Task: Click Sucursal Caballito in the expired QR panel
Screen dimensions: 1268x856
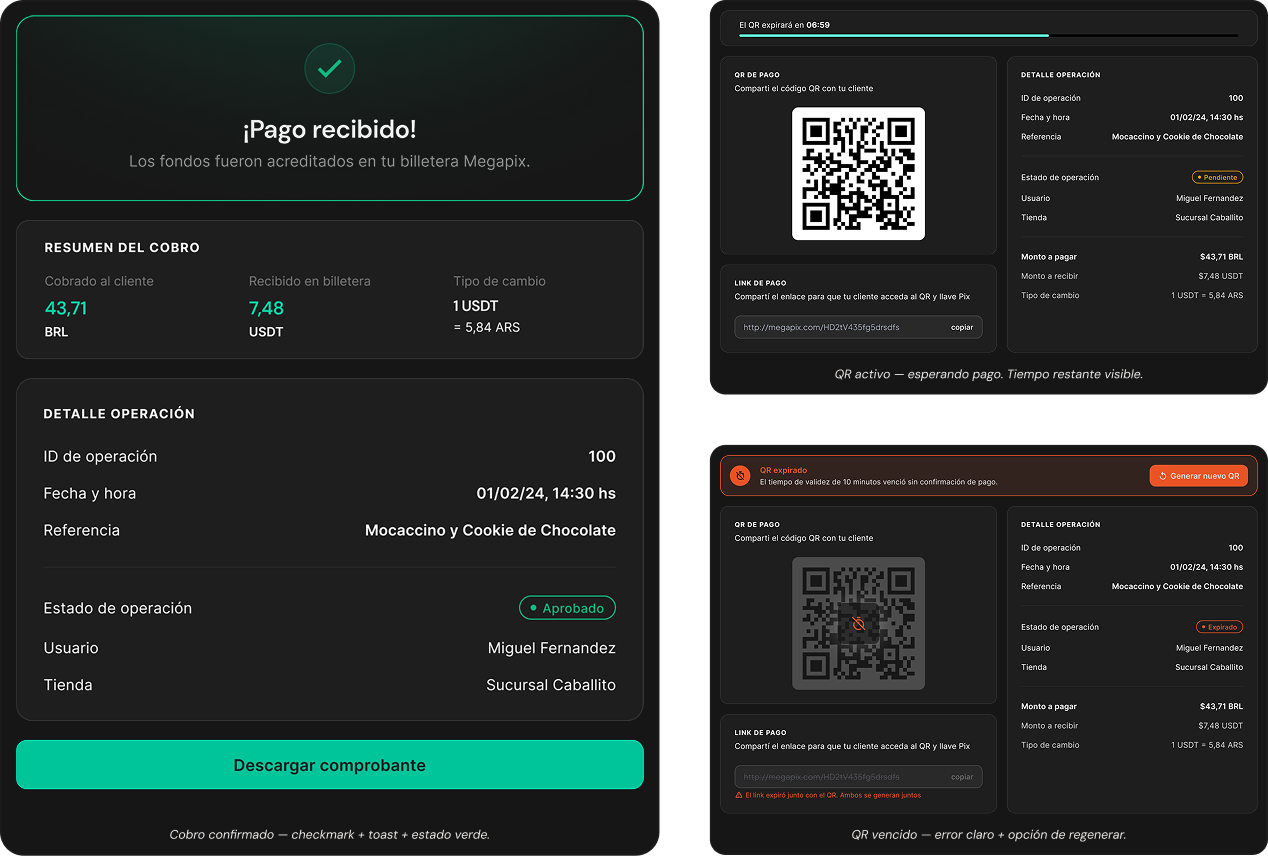Action: click(x=1209, y=667)
